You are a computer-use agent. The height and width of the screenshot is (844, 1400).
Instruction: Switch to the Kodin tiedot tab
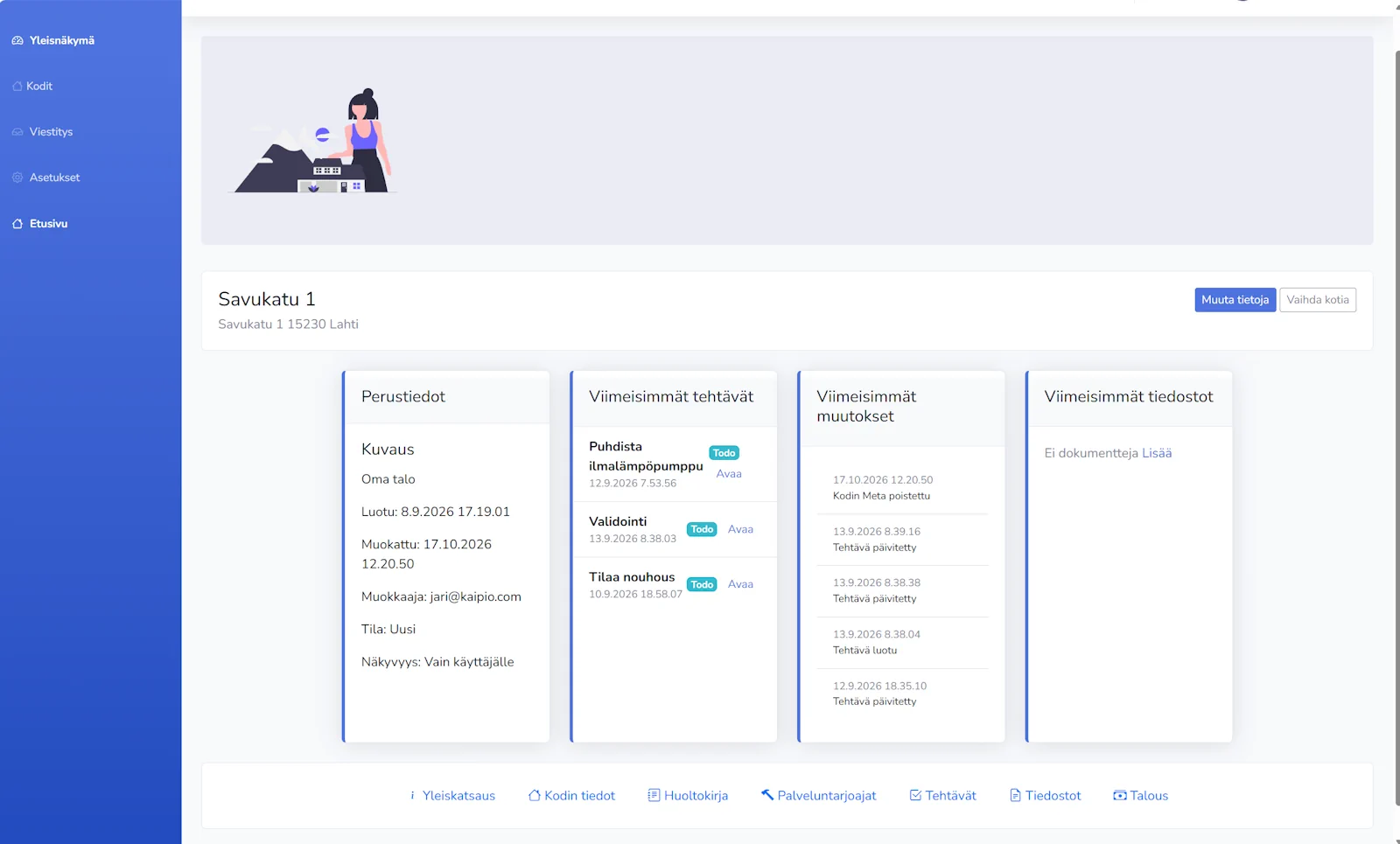[x=571, y=796]
